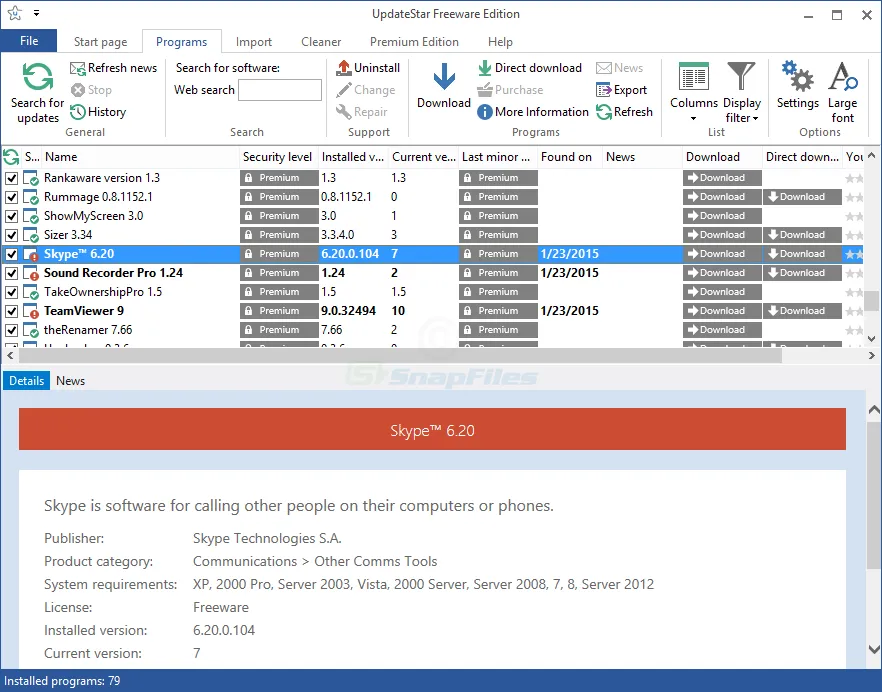Click Direct Download for Rummage row
Image resolution: width=882 pixels, height=692 pixels.
pyautogui.click(x=802, y=197)
